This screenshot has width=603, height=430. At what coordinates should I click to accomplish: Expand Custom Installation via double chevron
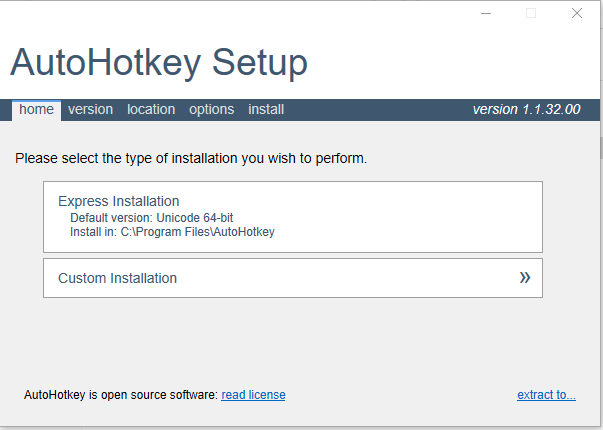pos(525,278)
